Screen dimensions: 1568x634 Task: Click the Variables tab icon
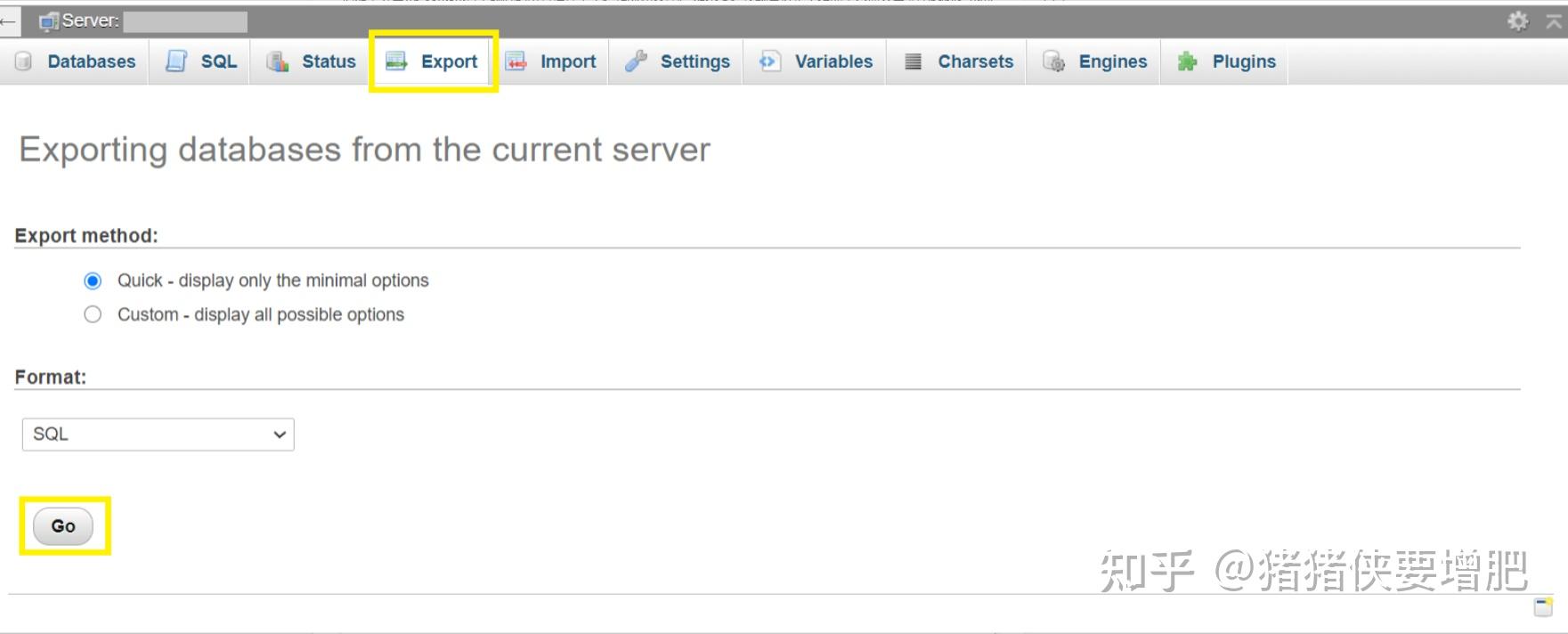[769, 61]
